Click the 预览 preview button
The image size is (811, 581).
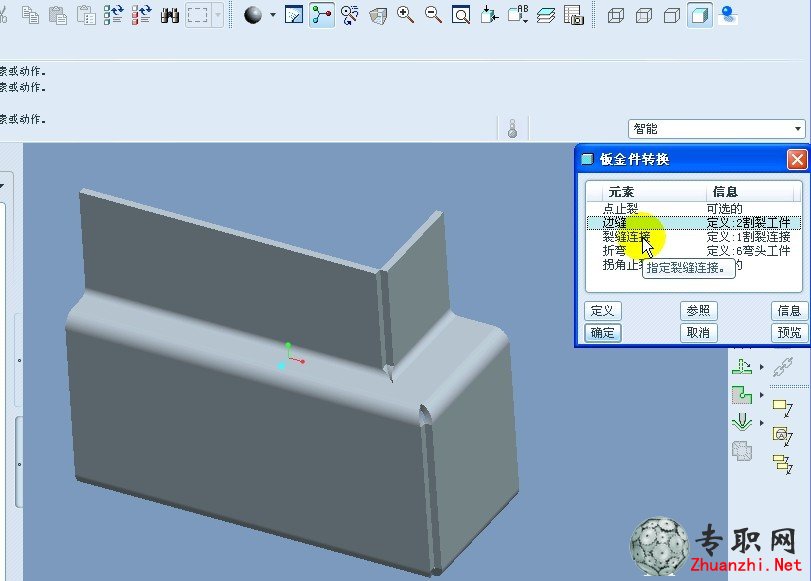pos(789,332)
